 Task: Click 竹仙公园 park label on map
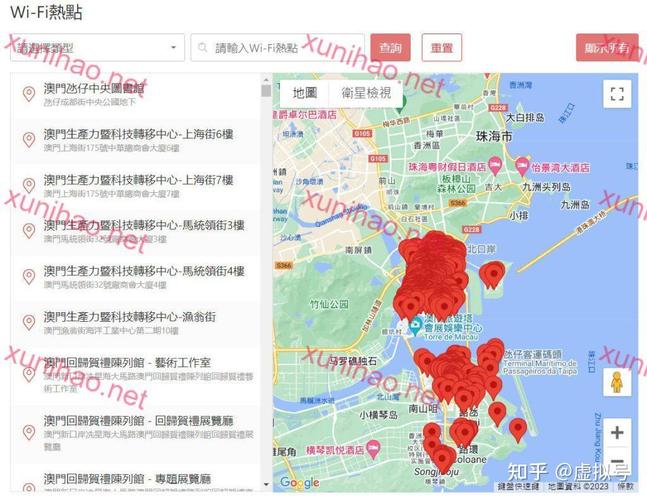coord(329,305)
